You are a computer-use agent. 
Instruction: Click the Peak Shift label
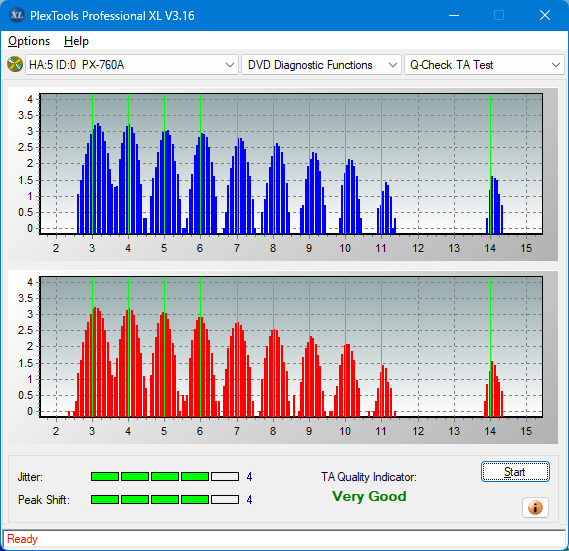coord(44,499)
